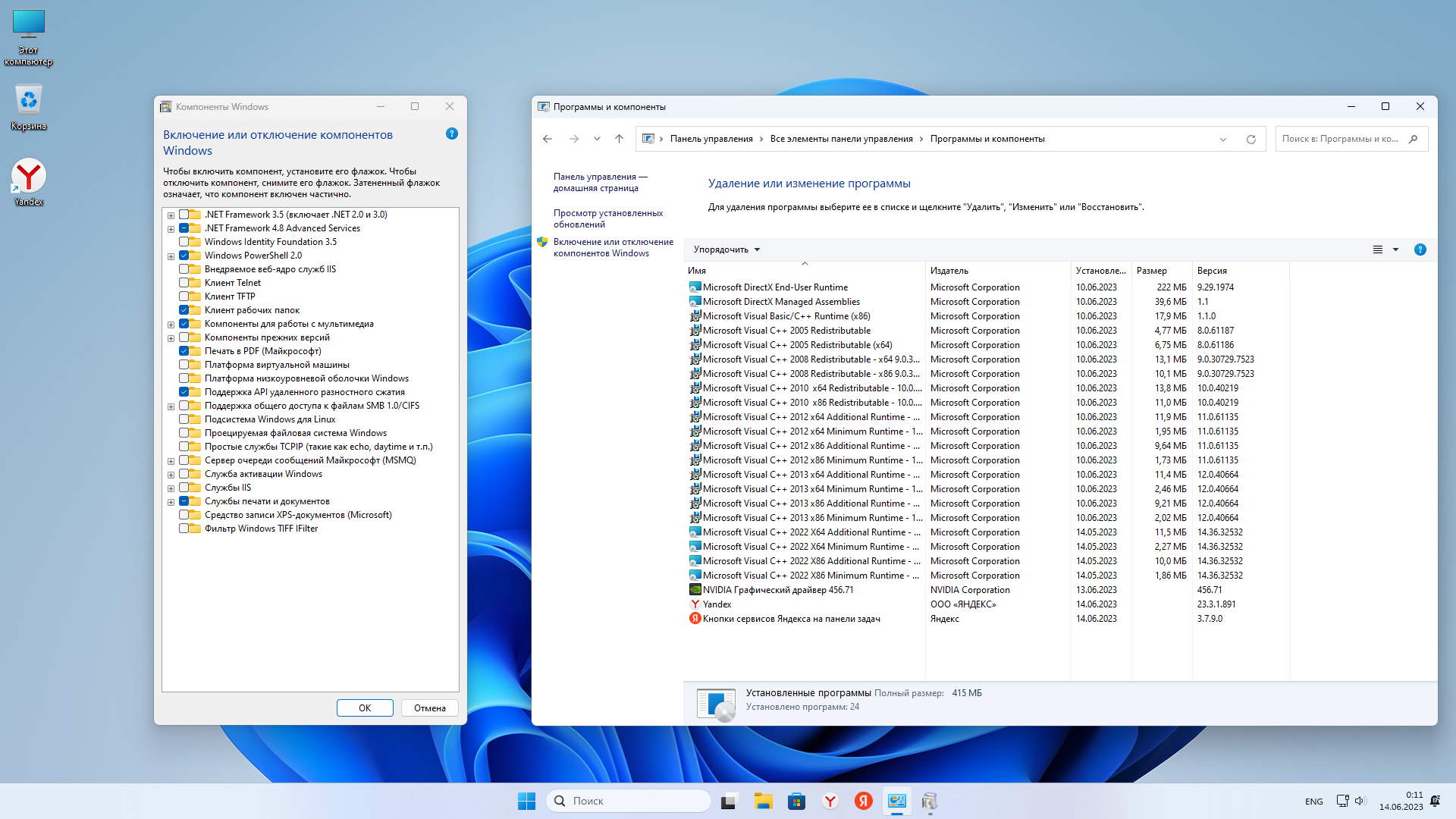Open the view installed updates link
Screen dimensions: 1456x819
[x=607, y=218]
